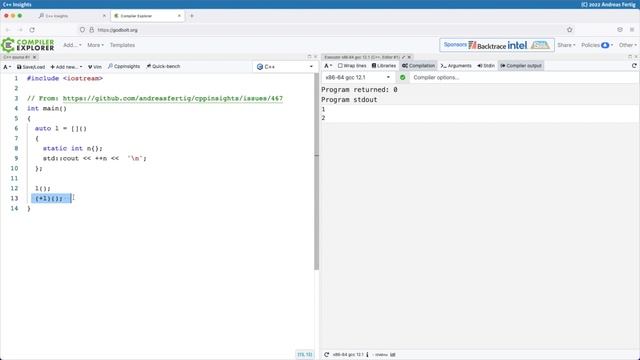Maximize the executor pane
Image resolution: width=640 pixels, height=360 pixels.
pos(630,57)
